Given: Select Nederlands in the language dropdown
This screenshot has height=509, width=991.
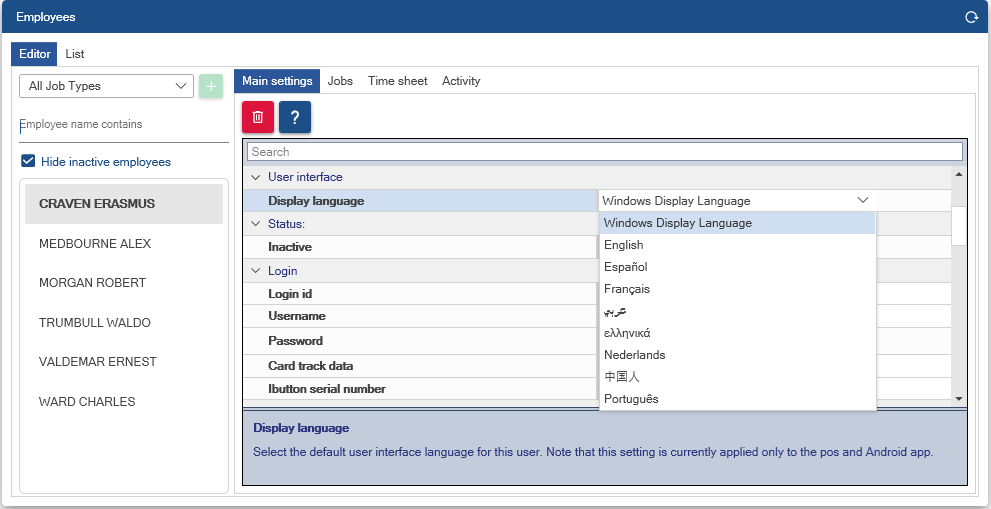Looking at the screenshot, I should tap(634, 355).
